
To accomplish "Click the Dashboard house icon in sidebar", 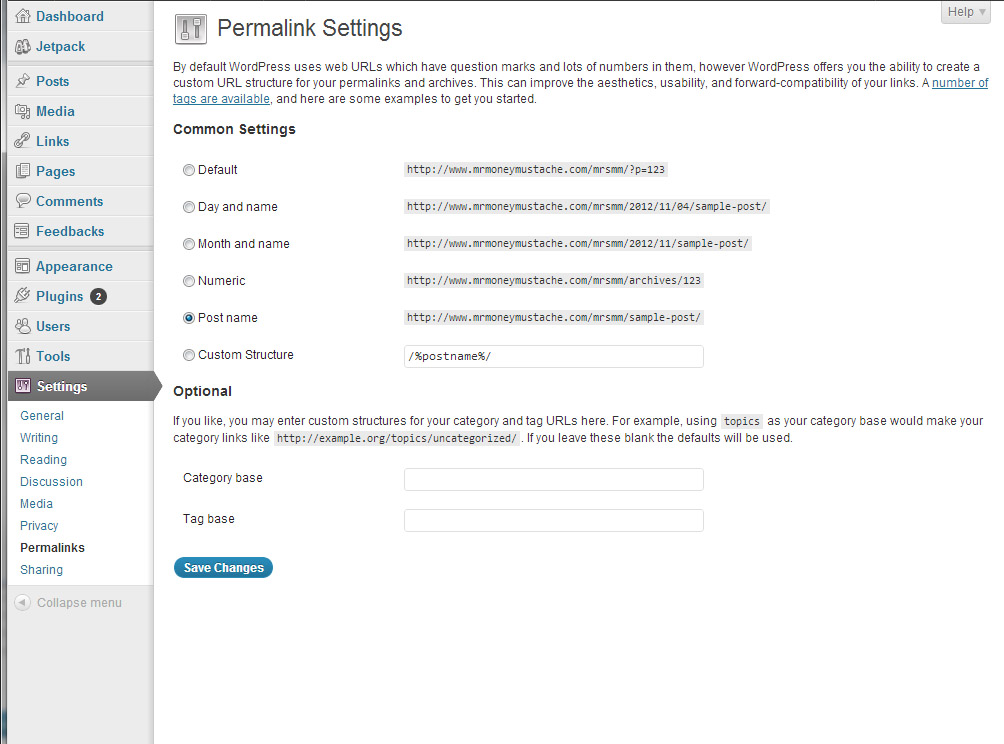I will click(x=23, y=16).
